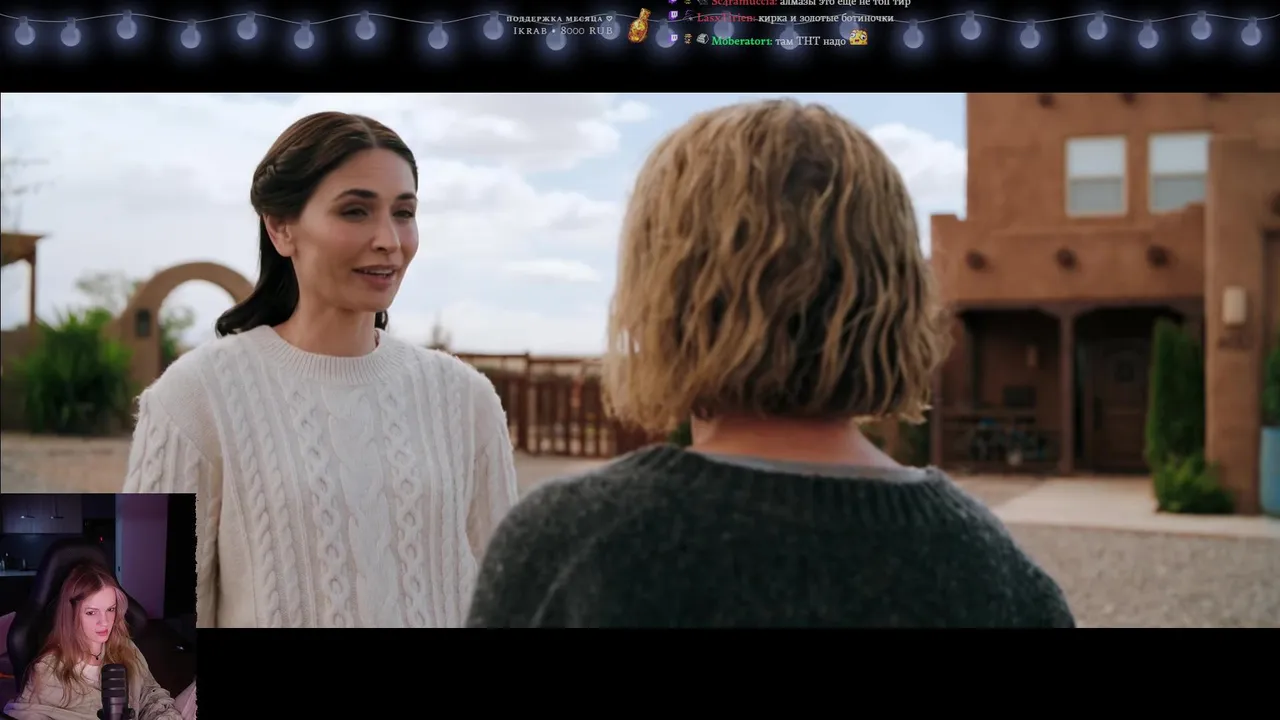This screenshot has width=1280, height=720.
Task: Click the Moberator1 username in chat
Action: point(742,41)
